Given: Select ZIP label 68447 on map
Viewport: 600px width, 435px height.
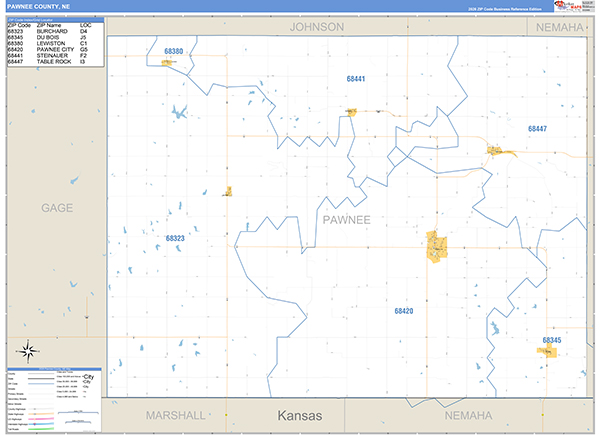Looking at the screenshot, I should (537, 129).
